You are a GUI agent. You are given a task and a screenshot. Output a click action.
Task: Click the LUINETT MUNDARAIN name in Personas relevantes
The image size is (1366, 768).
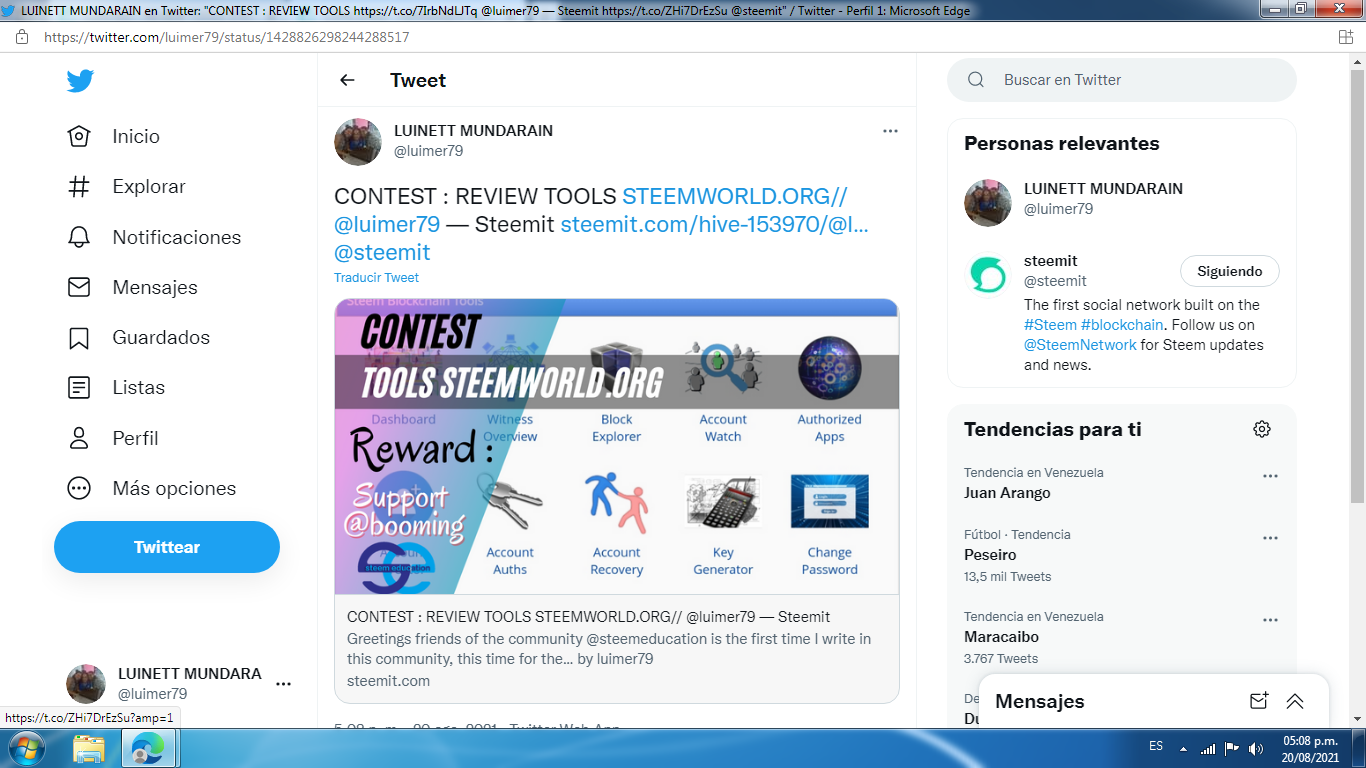tap(1103, 188)
